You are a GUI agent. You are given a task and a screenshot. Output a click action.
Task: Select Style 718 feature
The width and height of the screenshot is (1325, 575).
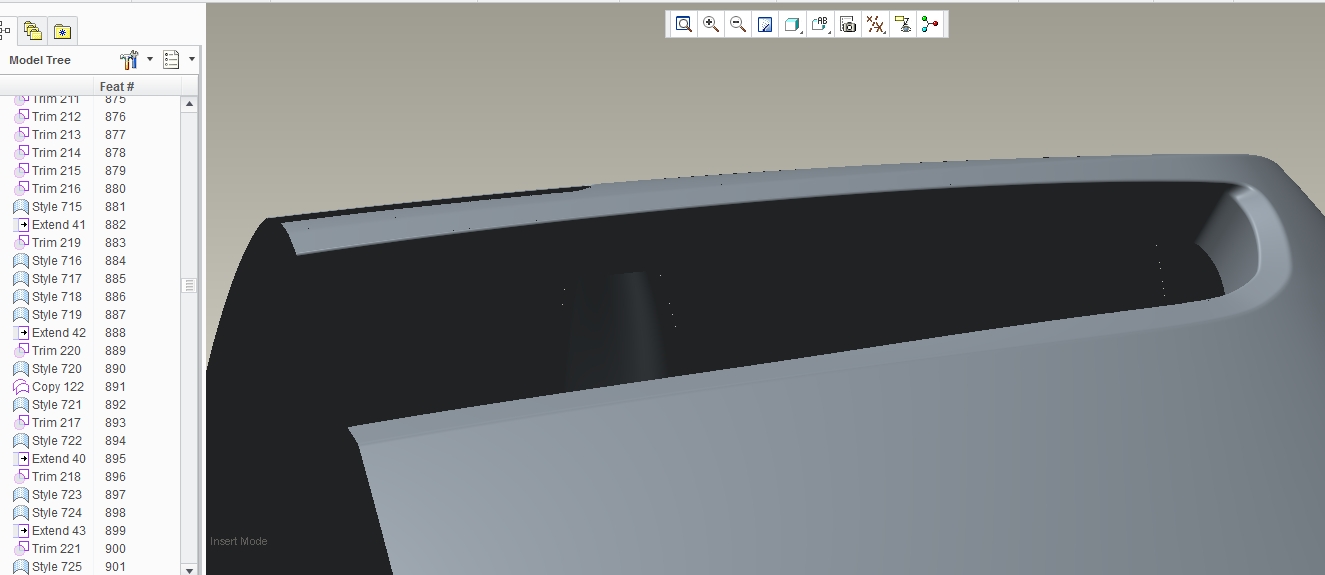tap(57, 297)
